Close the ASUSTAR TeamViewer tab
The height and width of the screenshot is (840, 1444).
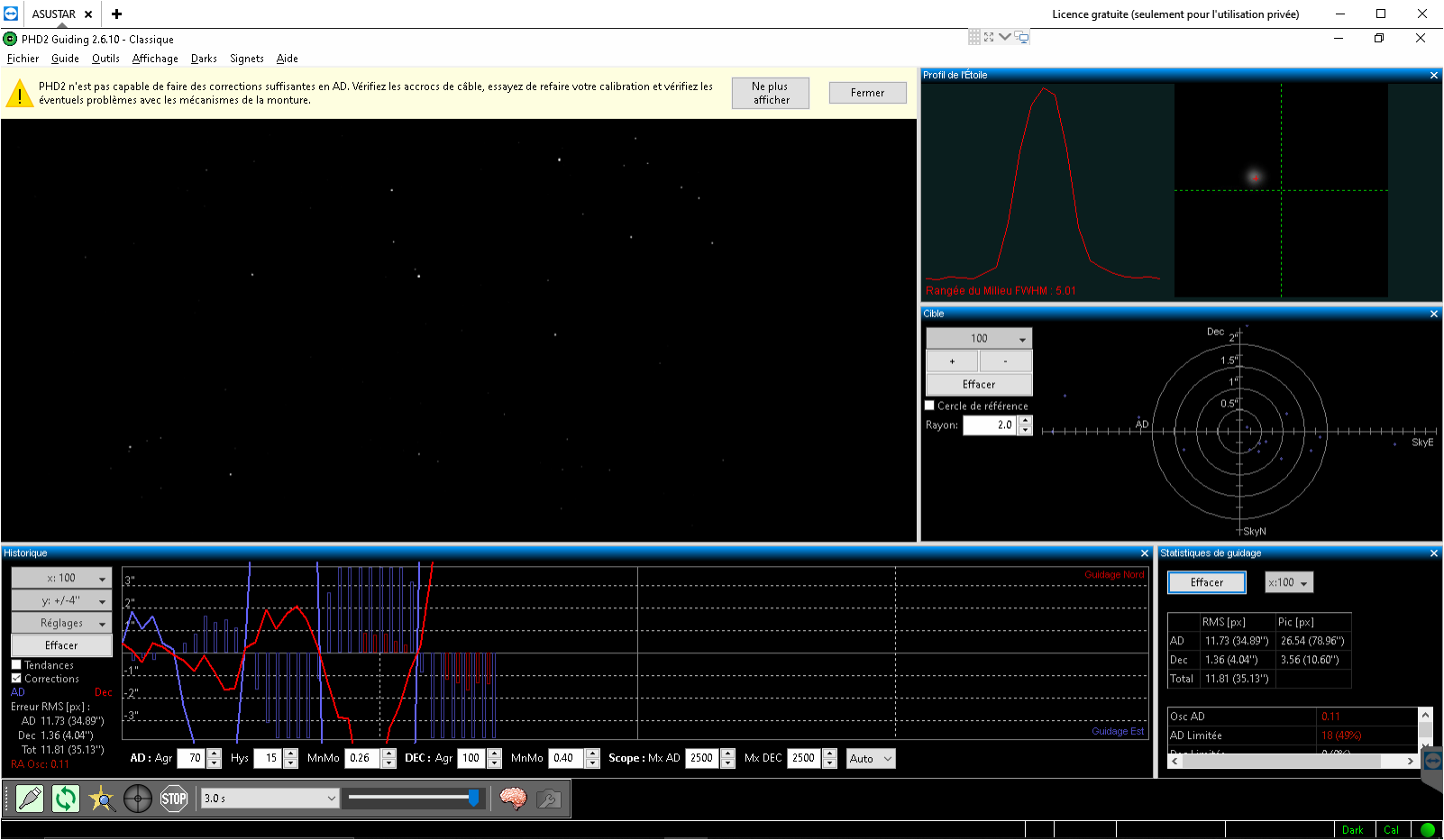(x=88, y=14)
